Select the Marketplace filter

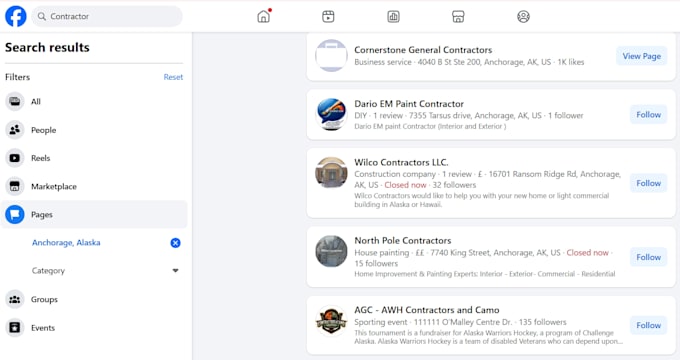(x=94, y=186)
